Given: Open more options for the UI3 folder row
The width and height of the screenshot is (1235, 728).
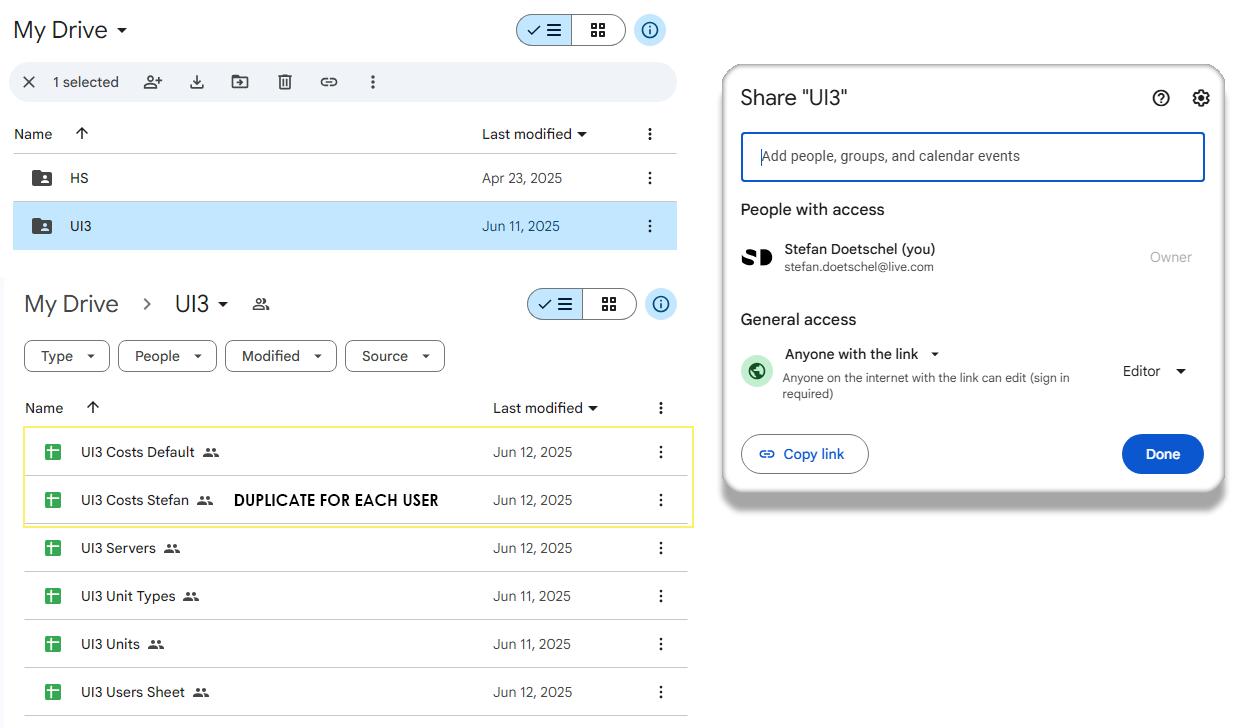Looking at the screenshot, I should [650, 226].
